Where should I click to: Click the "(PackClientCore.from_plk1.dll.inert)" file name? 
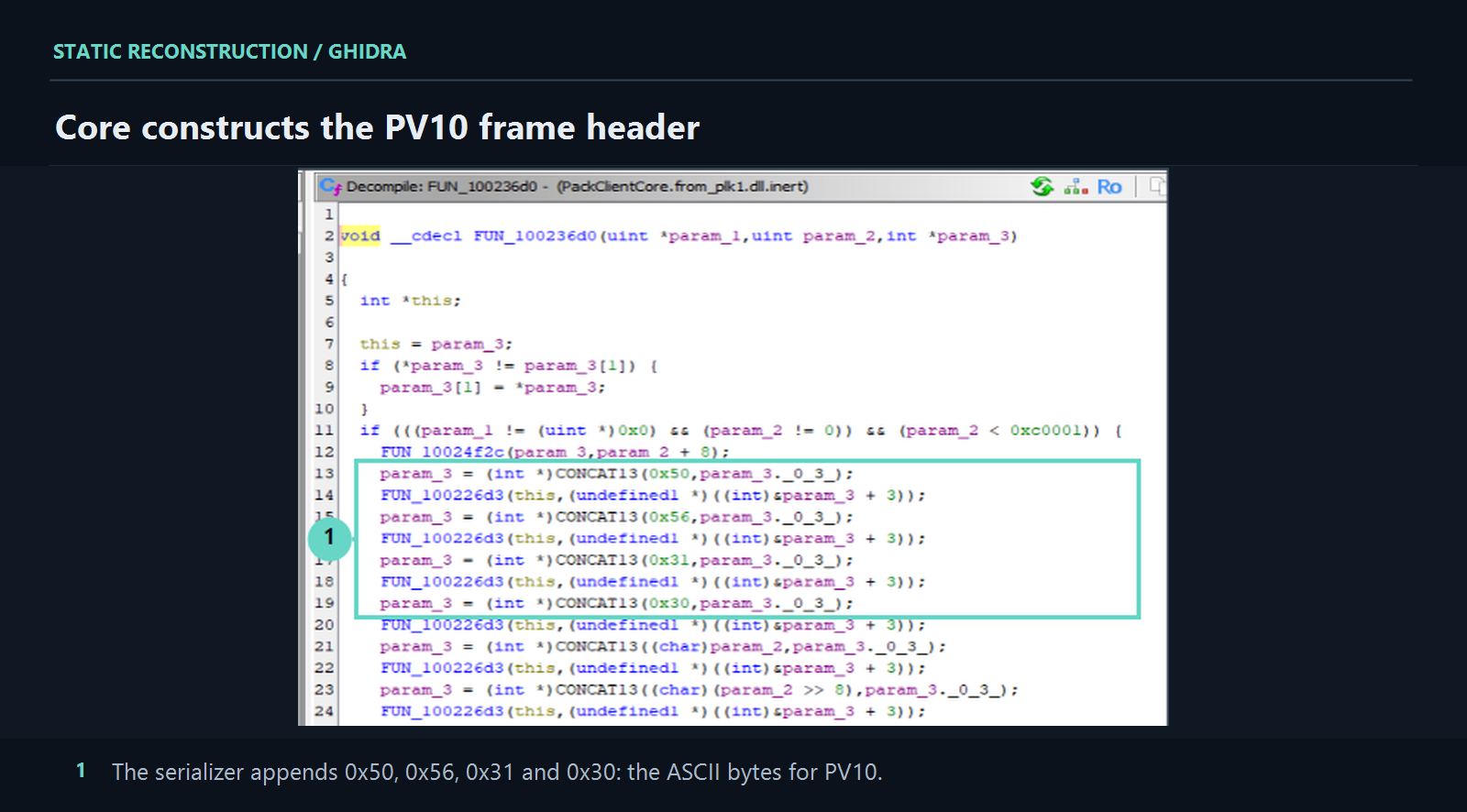[x=683, y=187]
